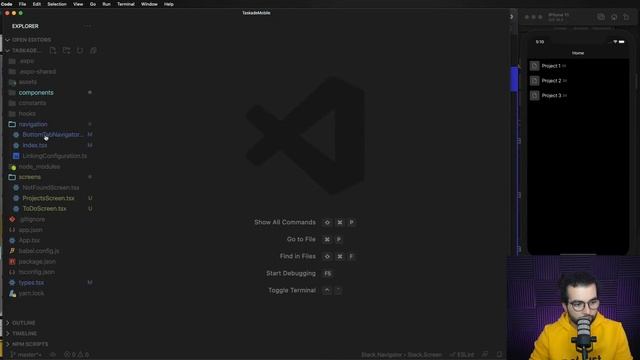Open Run menu
This screenshot has height=360, width=640.
click(107, 4)
